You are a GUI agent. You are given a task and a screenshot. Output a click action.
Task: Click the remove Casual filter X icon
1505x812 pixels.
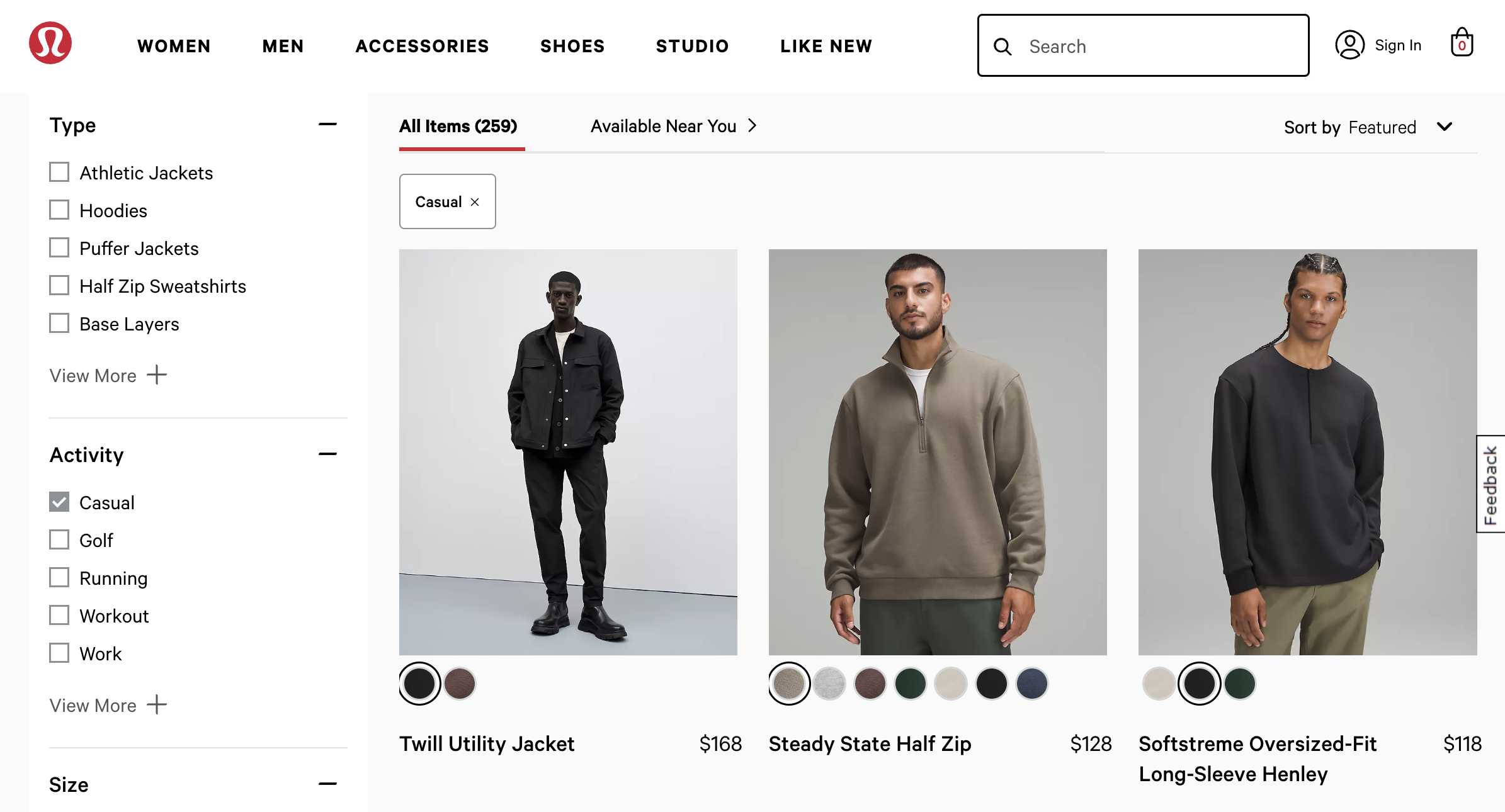475,202
